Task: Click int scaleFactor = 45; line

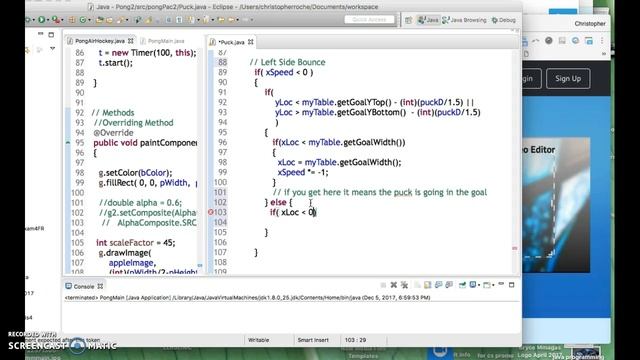Action: 136,243
